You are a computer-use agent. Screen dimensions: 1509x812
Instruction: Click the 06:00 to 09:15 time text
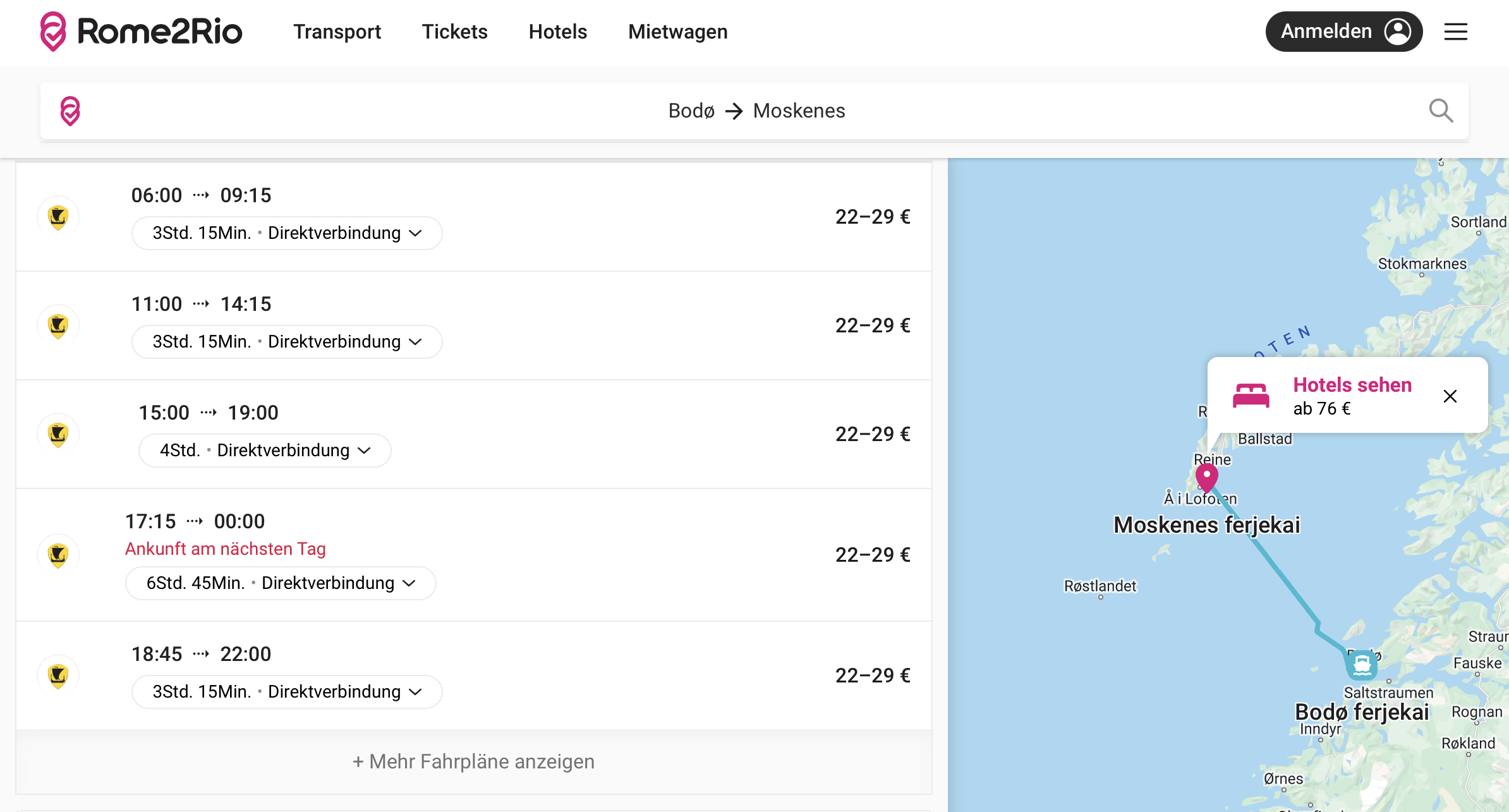[x=201, y=195]
